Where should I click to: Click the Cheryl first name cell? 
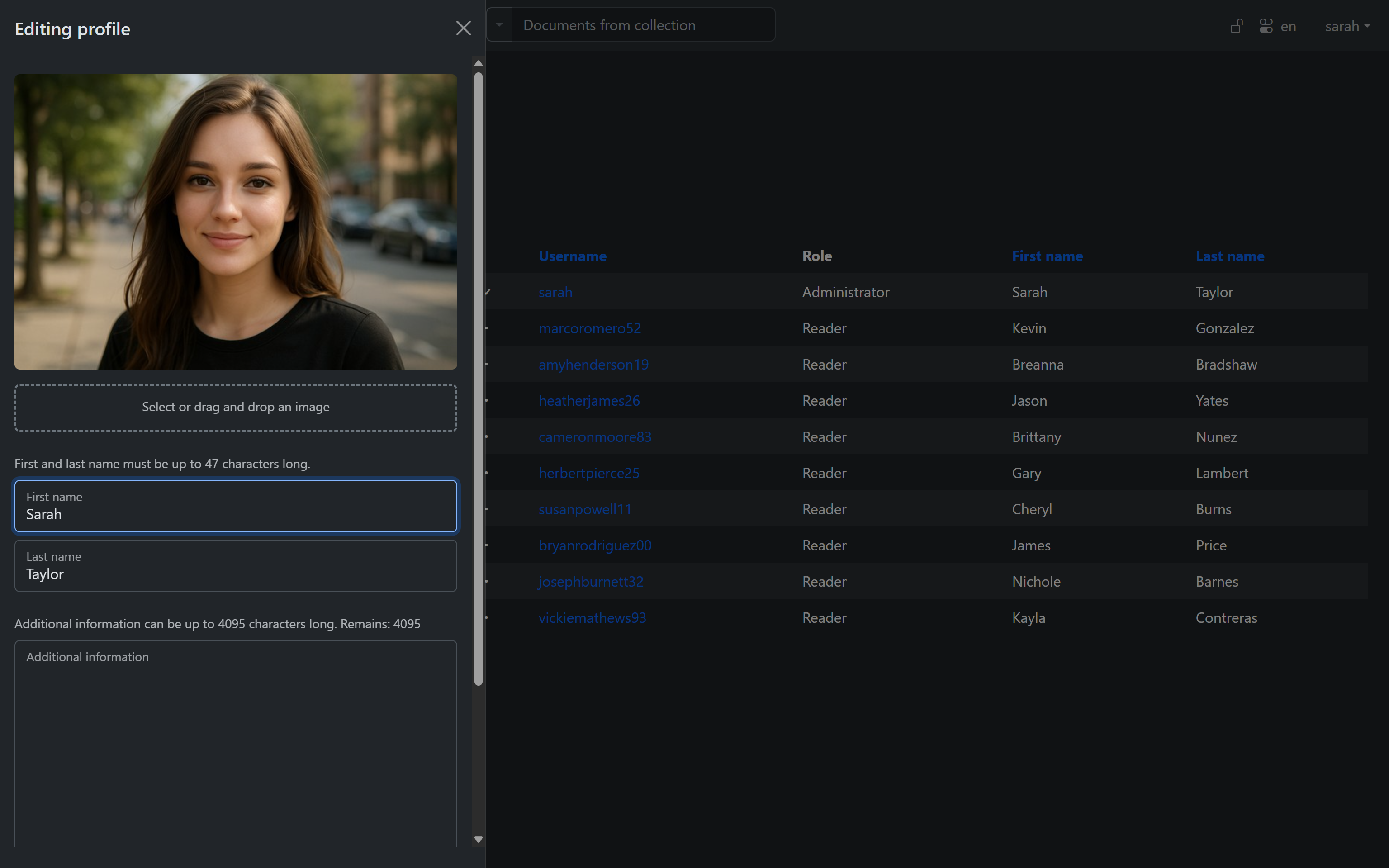pyautogui.click(x=1031, y=509)
